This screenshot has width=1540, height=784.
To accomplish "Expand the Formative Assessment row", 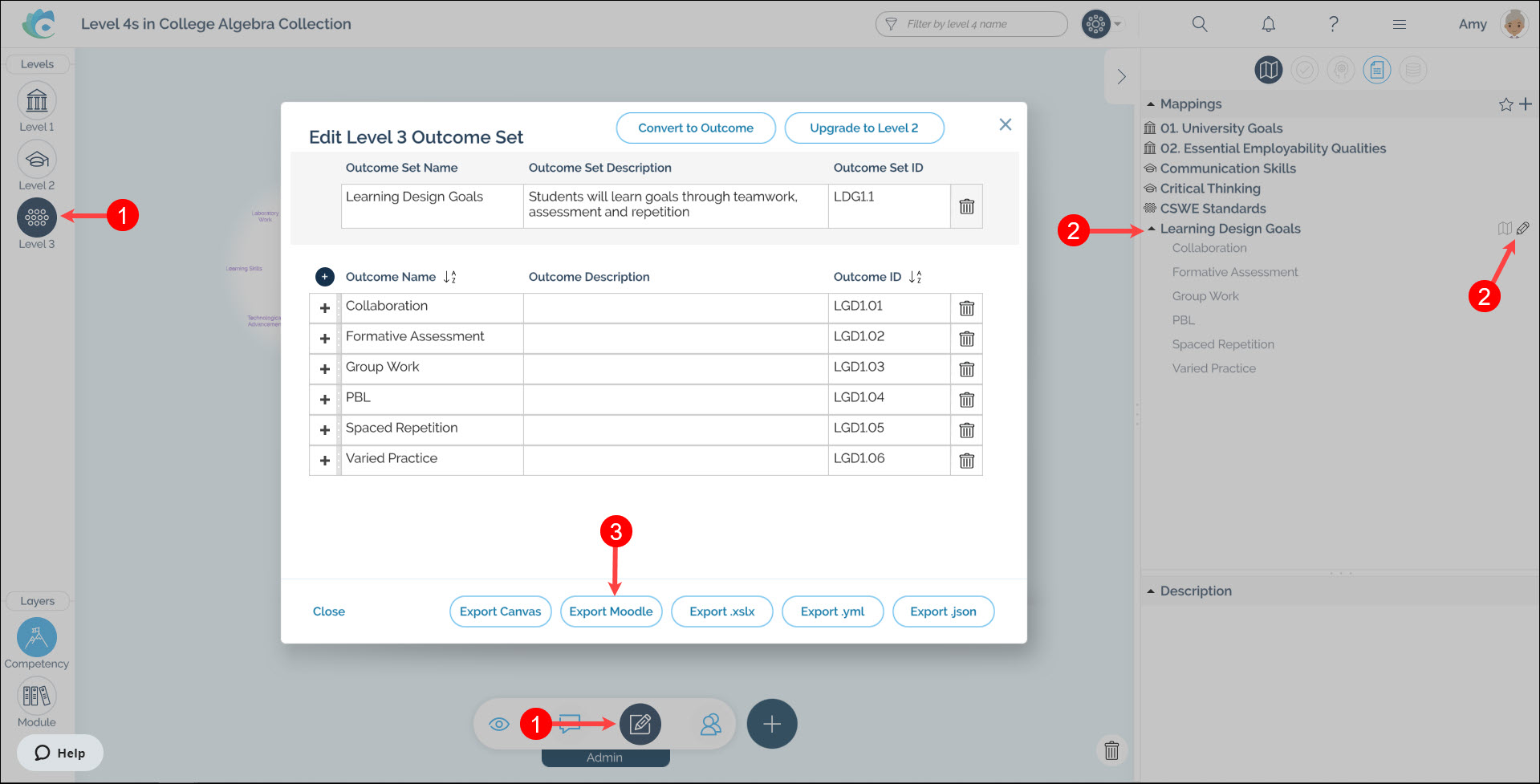I will [325, 339].
